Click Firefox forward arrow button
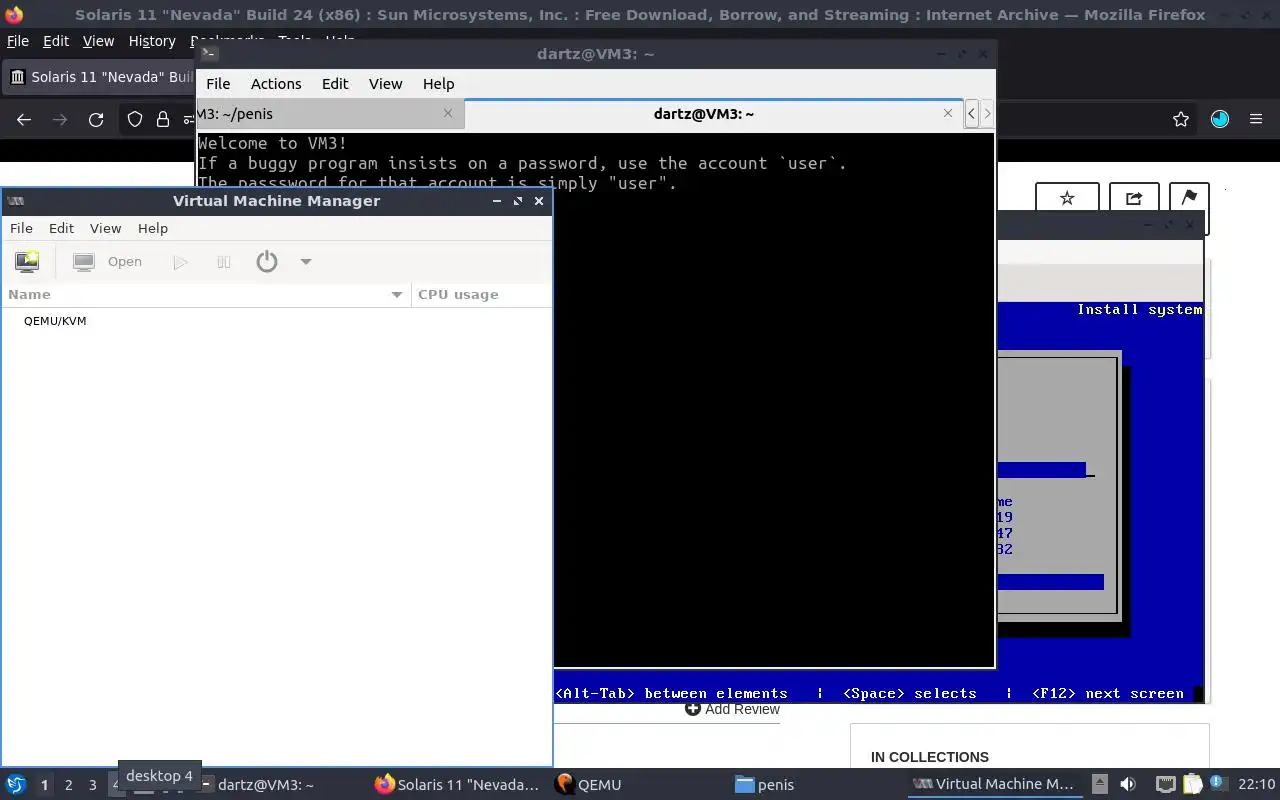The width and height of the screenshot is (1280, 800). pyautogui.click(x=60, y=119)
